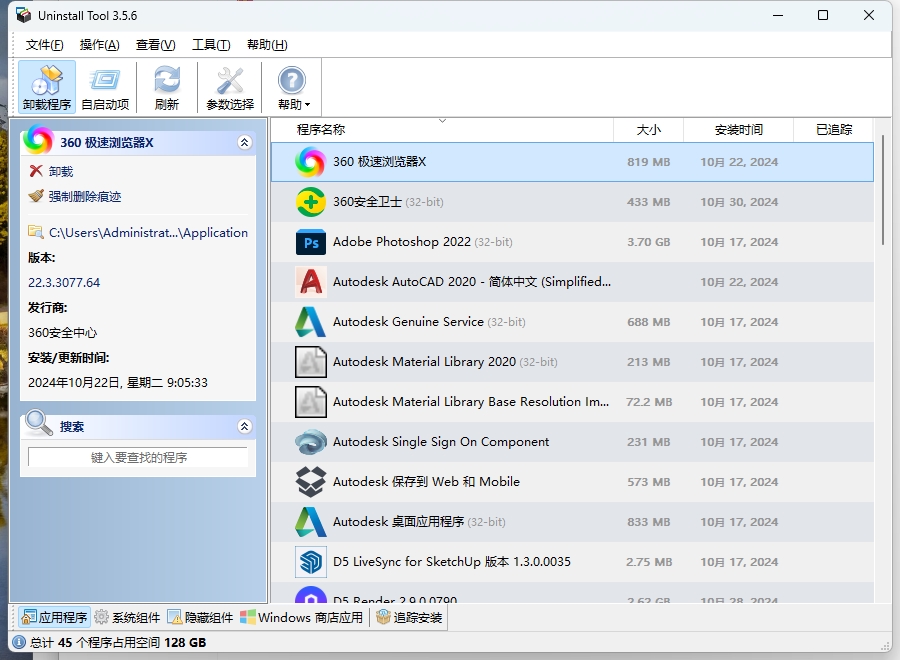Click the Autodesk AutoCAD 2020 red A icon
Screen dimensions: 900x660
point(311,282)
